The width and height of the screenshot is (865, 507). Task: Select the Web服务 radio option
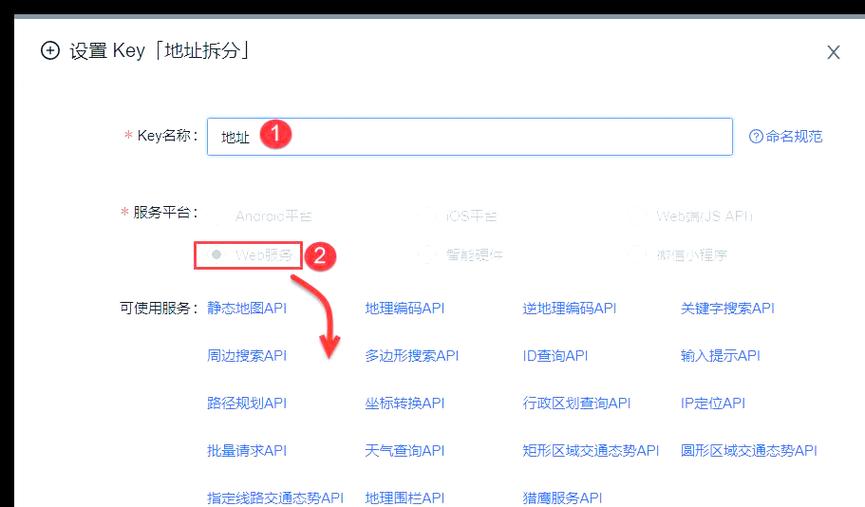(251, 255)
